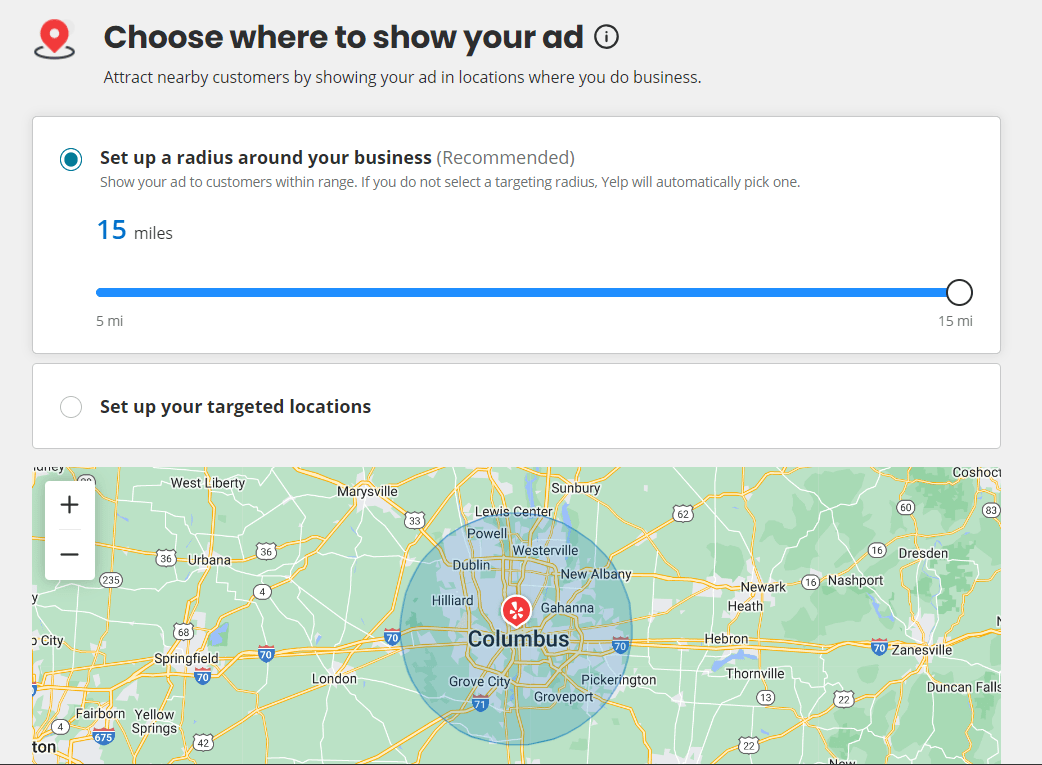Click the route 60 shield on map
The width and height of the screenshot is (1042, 765).
coord(906,507)
